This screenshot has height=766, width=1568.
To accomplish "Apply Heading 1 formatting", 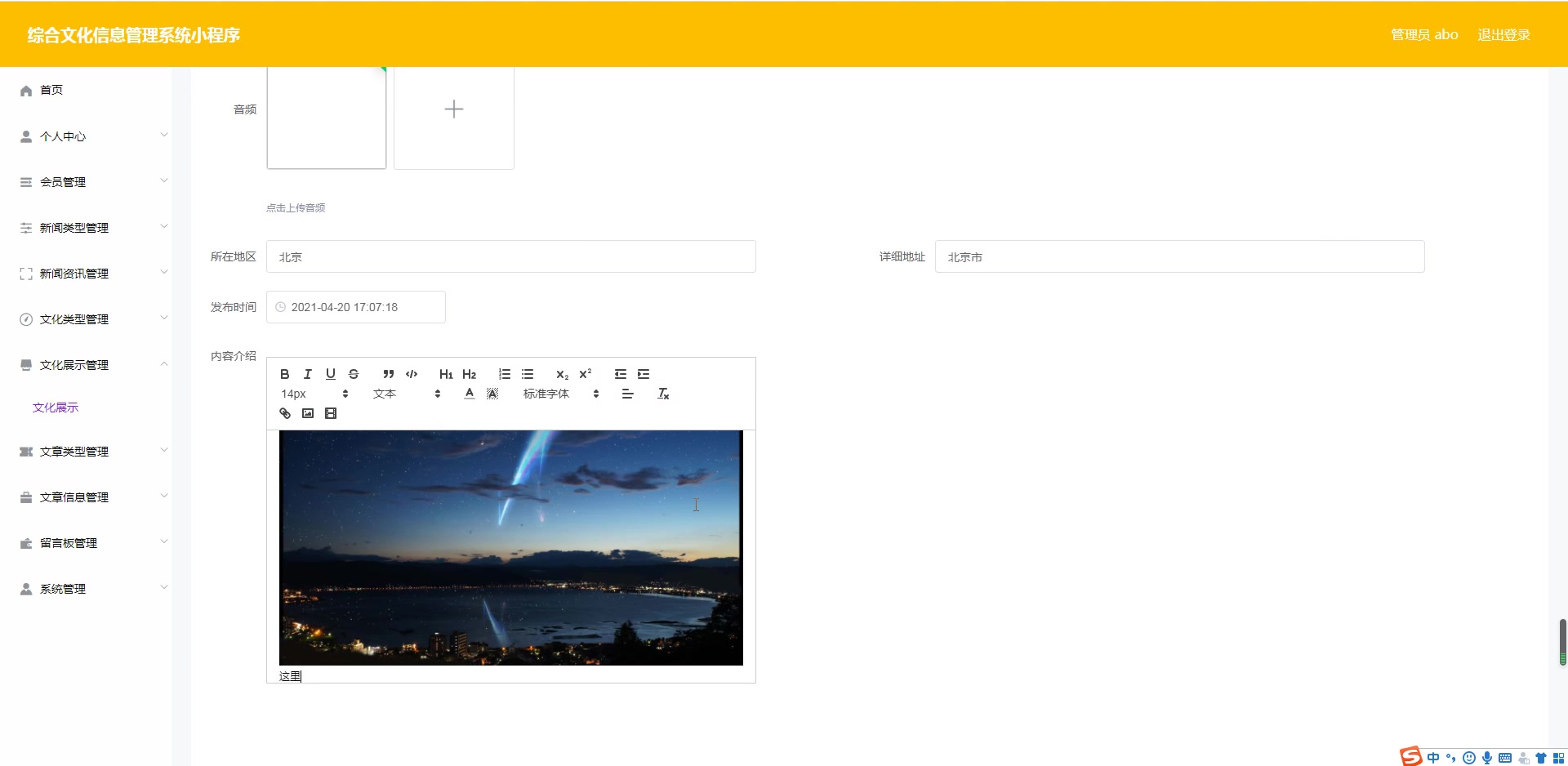I will pos(445,374).
